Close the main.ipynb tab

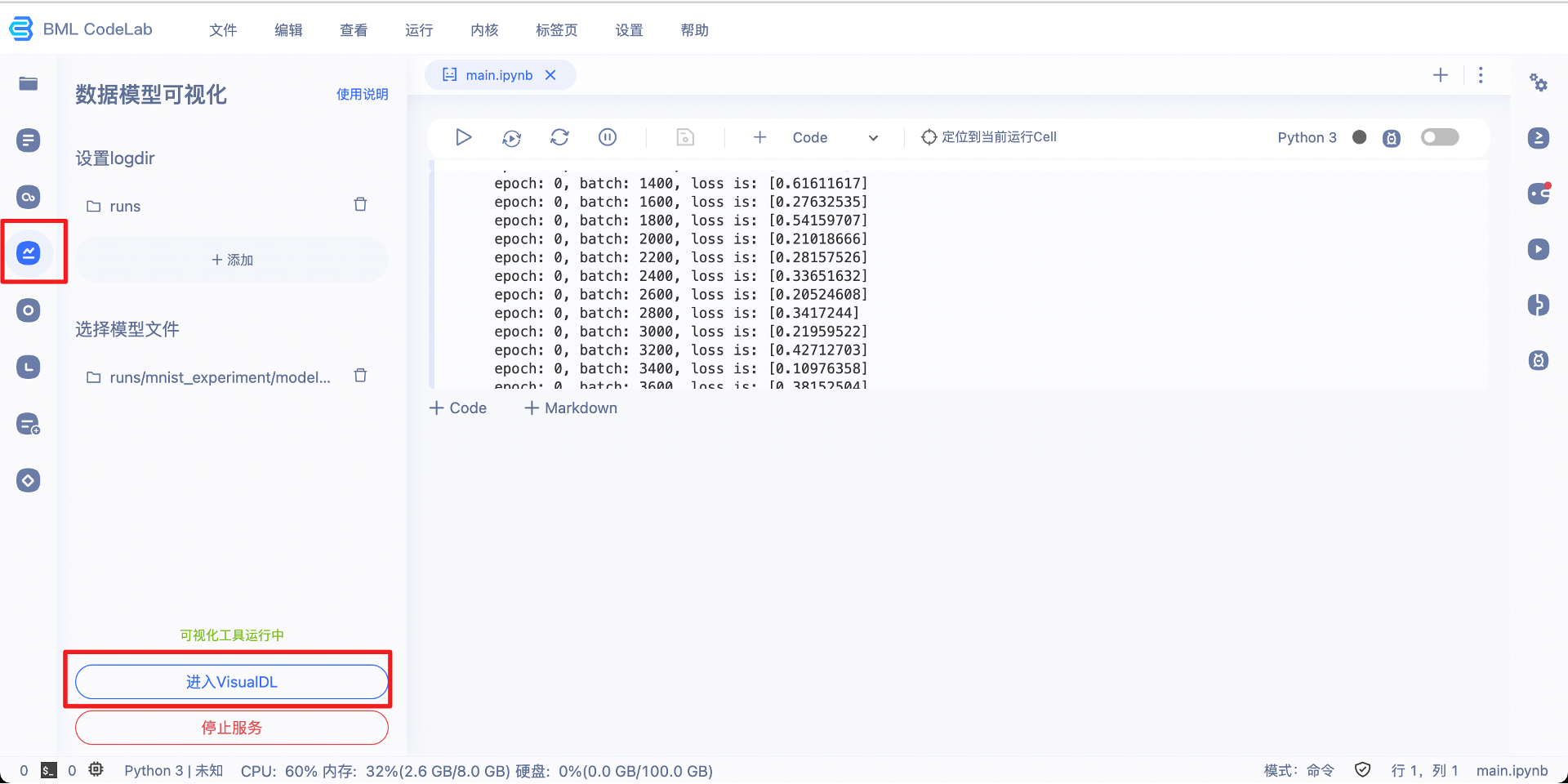[x=551, y=75]
